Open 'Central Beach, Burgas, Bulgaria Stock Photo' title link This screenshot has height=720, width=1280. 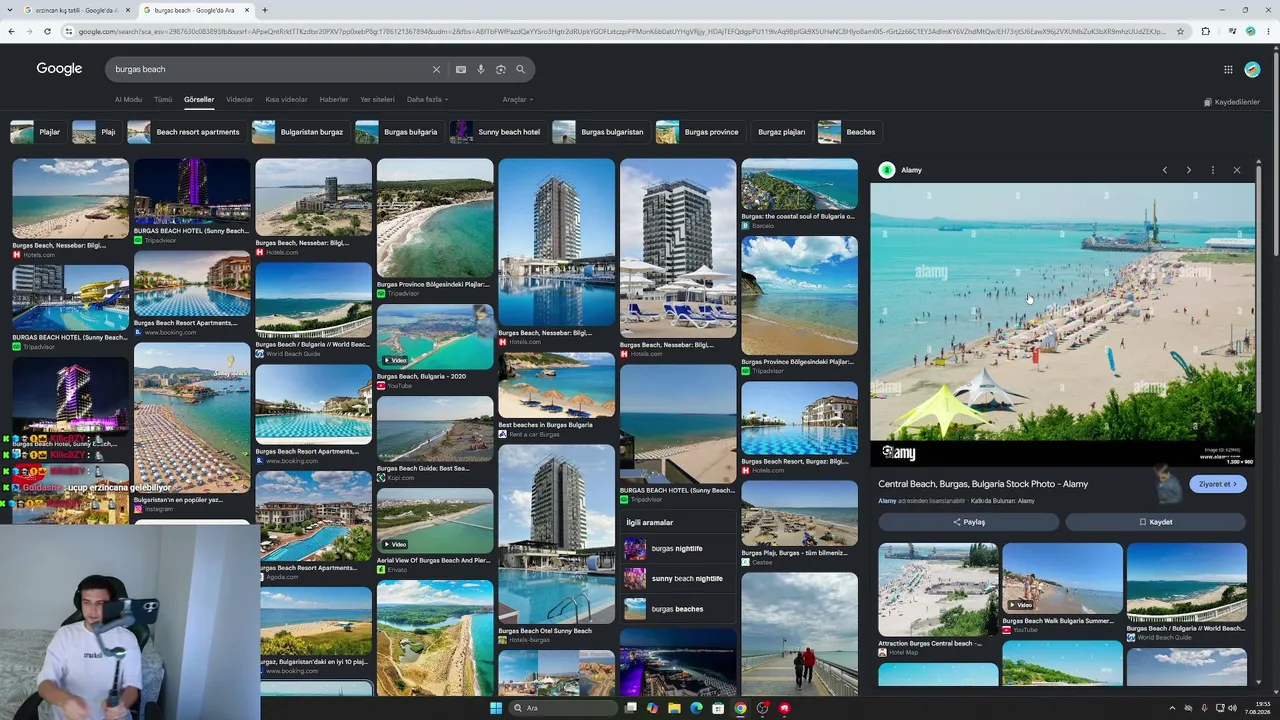click(983, 484)
